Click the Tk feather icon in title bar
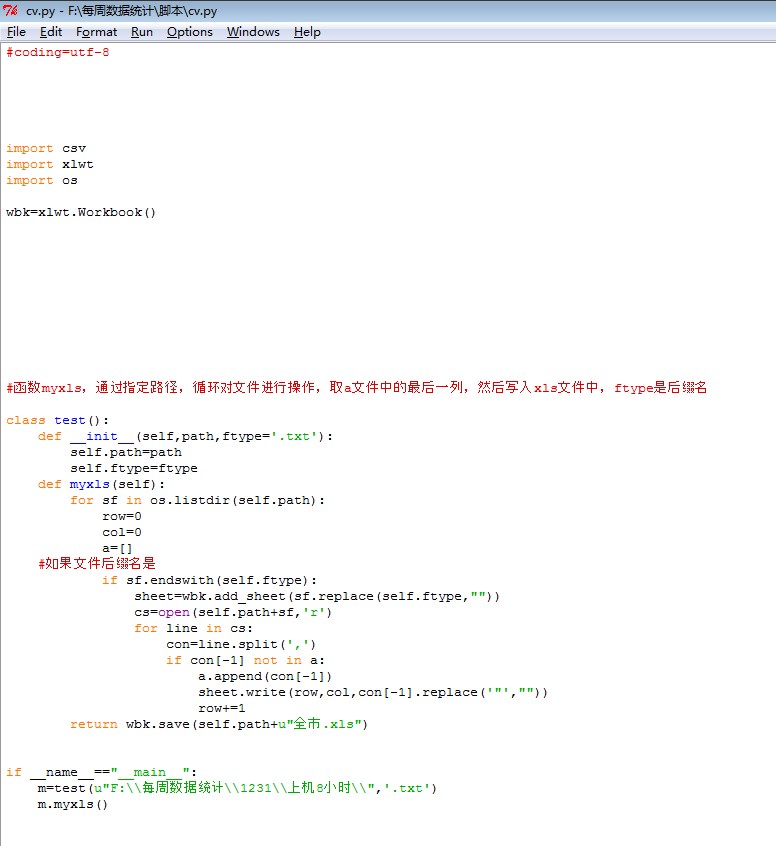This screenshot has width=776, height=846. point(11,11)
